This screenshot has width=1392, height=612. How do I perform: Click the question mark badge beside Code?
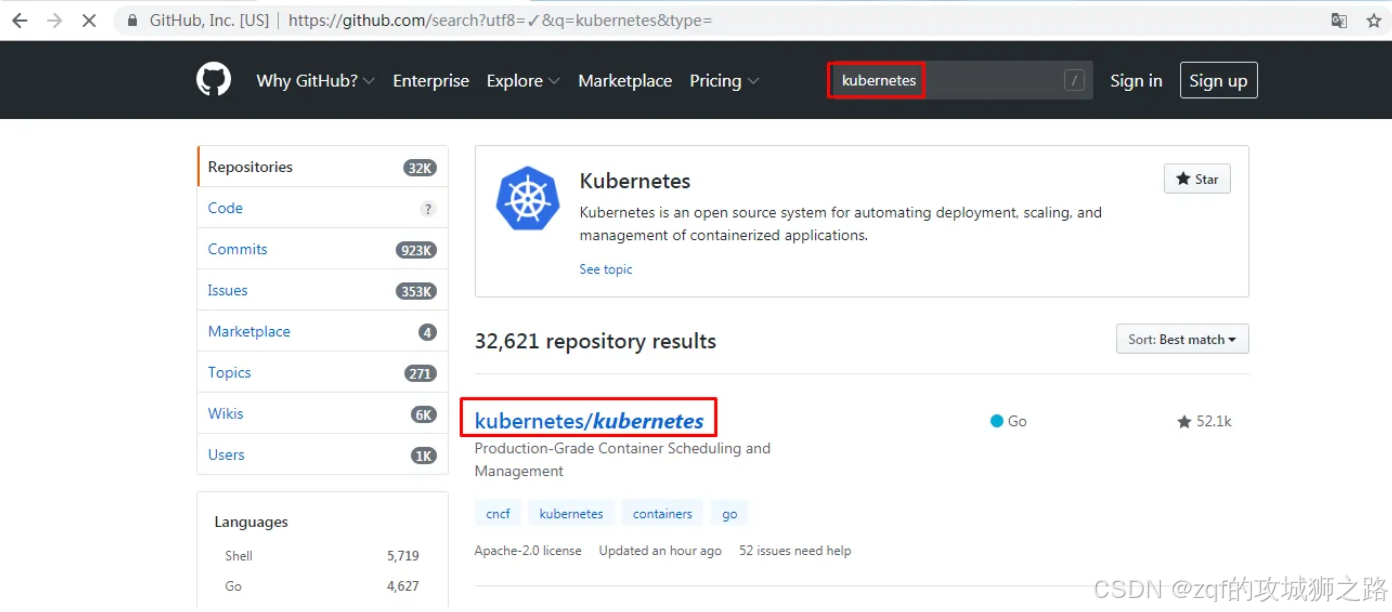(428, 209)
